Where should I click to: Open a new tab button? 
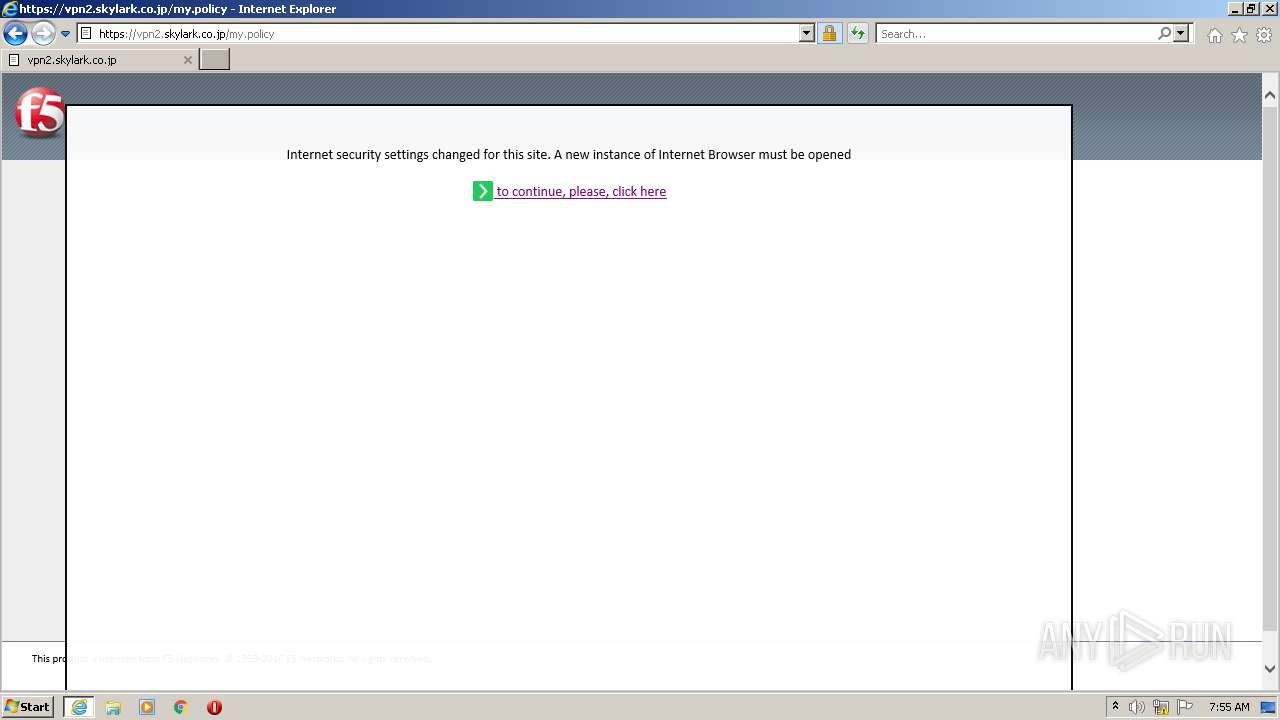[x=215, y=60]
